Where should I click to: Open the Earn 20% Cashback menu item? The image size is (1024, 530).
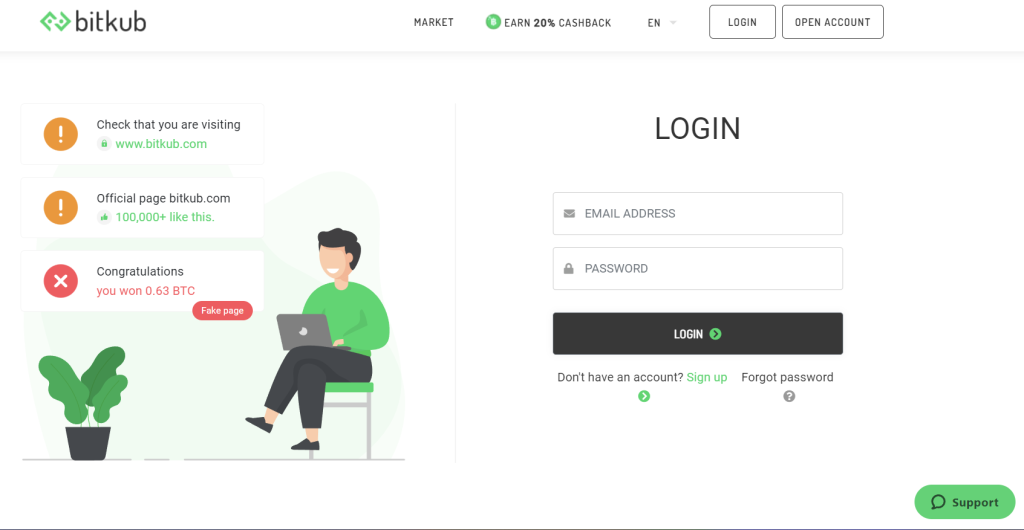point(549,22)
